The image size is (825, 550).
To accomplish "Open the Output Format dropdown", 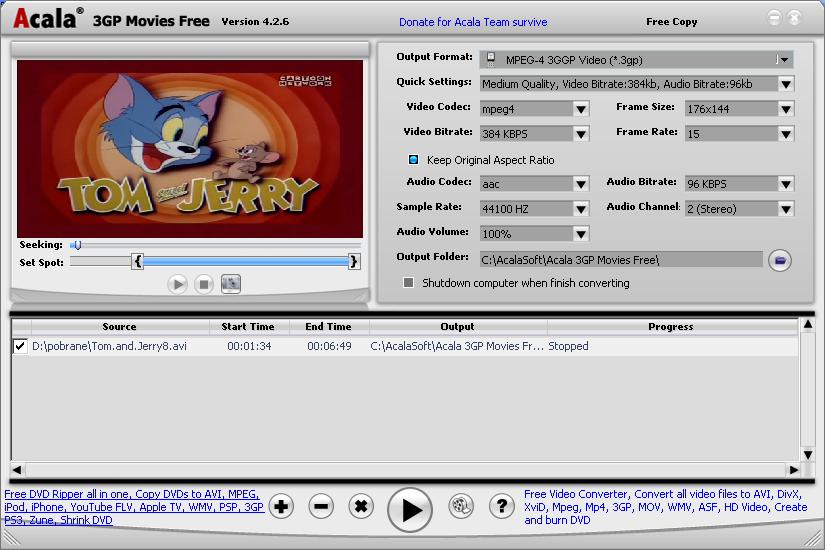I will click(784, 60).
